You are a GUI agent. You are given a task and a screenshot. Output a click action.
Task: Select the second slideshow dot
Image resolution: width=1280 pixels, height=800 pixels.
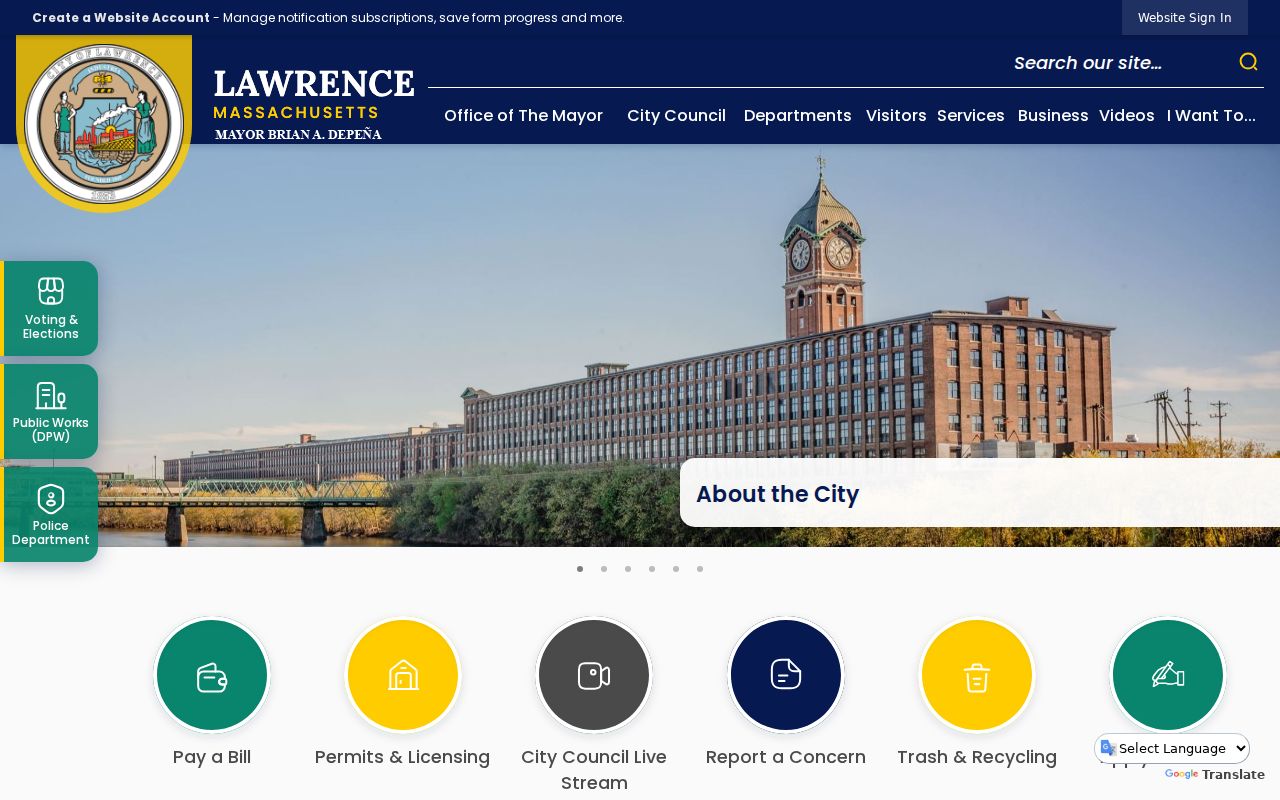pos(604,569)
